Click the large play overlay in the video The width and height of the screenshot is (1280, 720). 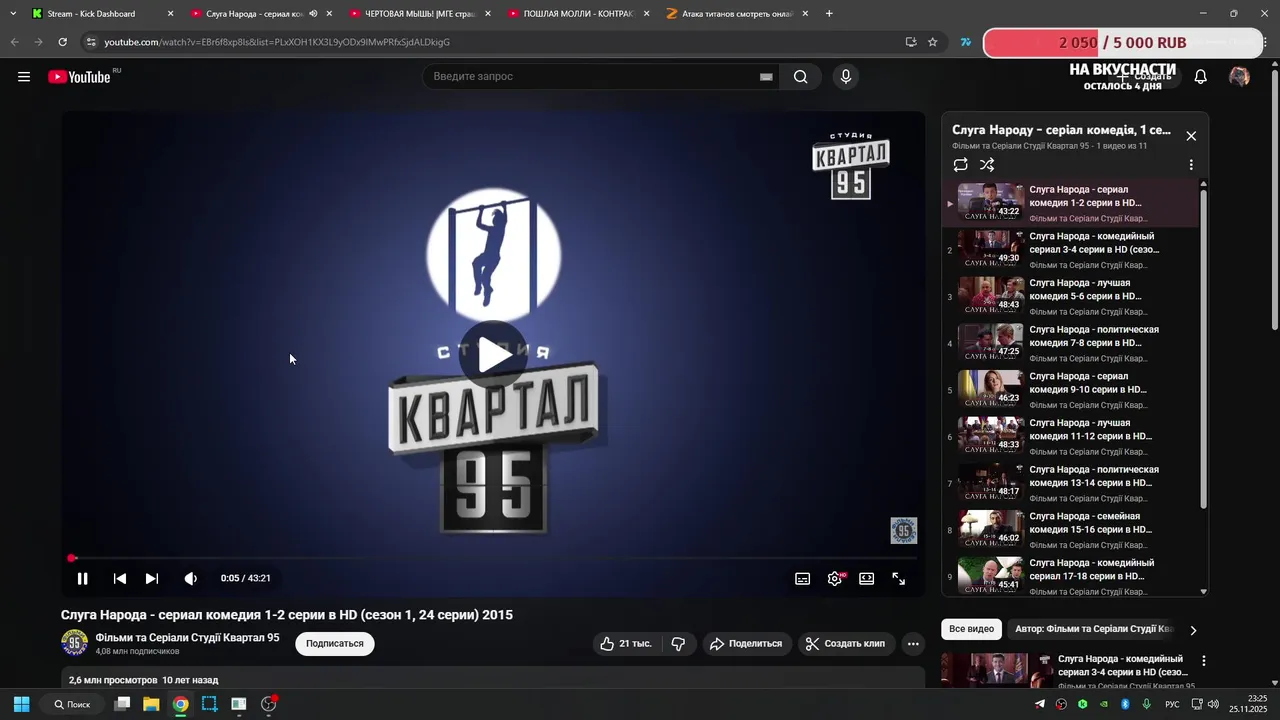(493, 355)
